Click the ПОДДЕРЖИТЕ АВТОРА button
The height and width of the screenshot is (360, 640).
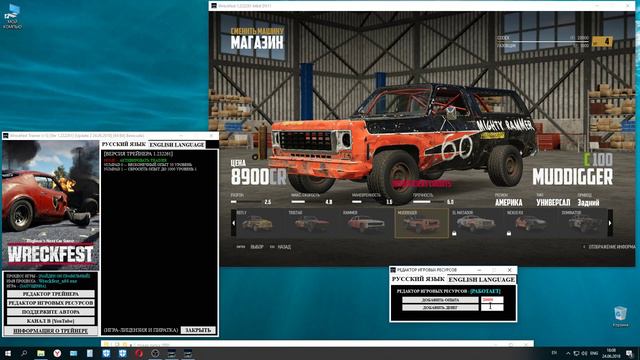(x=51, y=312)
